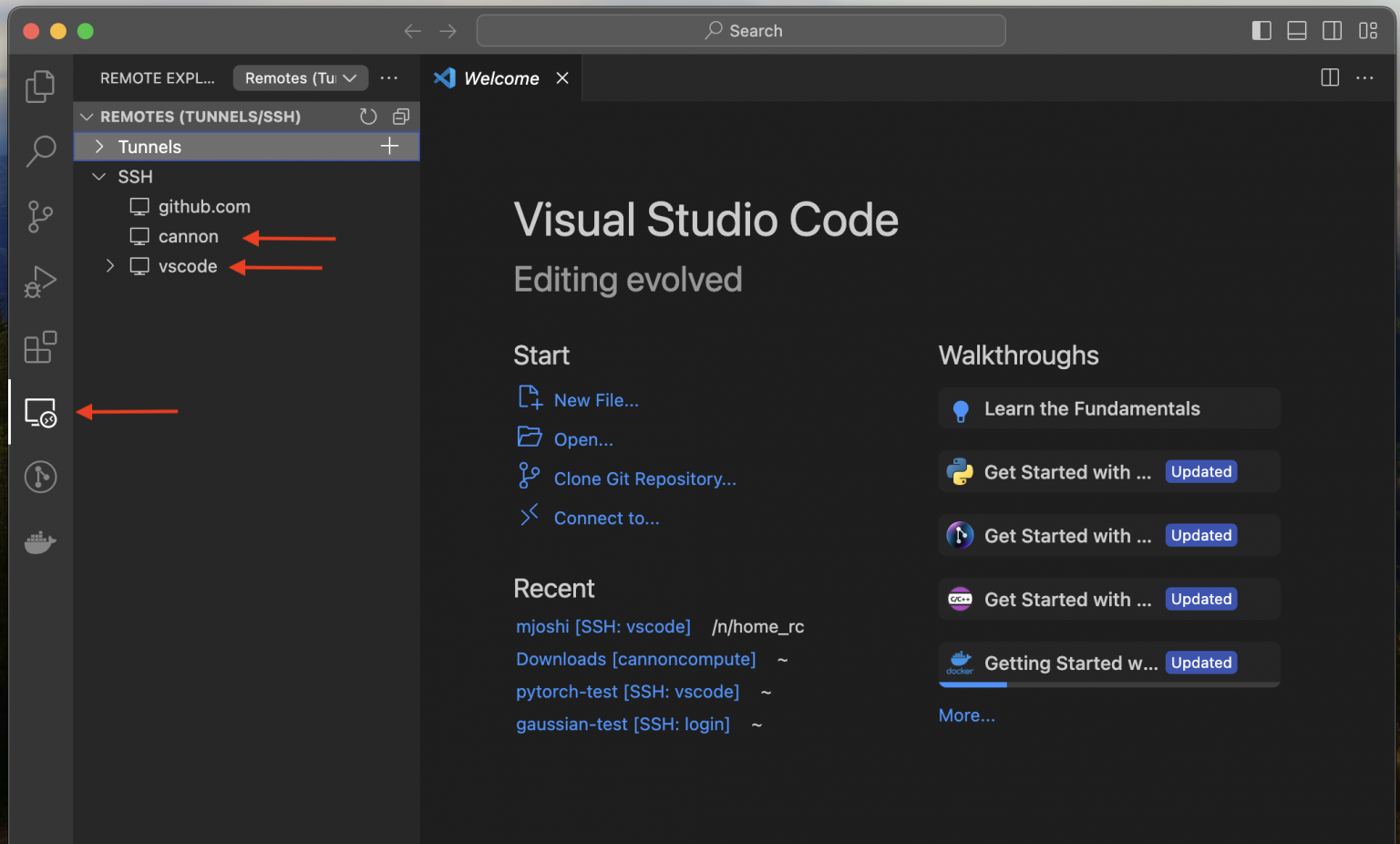Open the Source Control view
Screen dimensions: 1400x844
(40, 217)
